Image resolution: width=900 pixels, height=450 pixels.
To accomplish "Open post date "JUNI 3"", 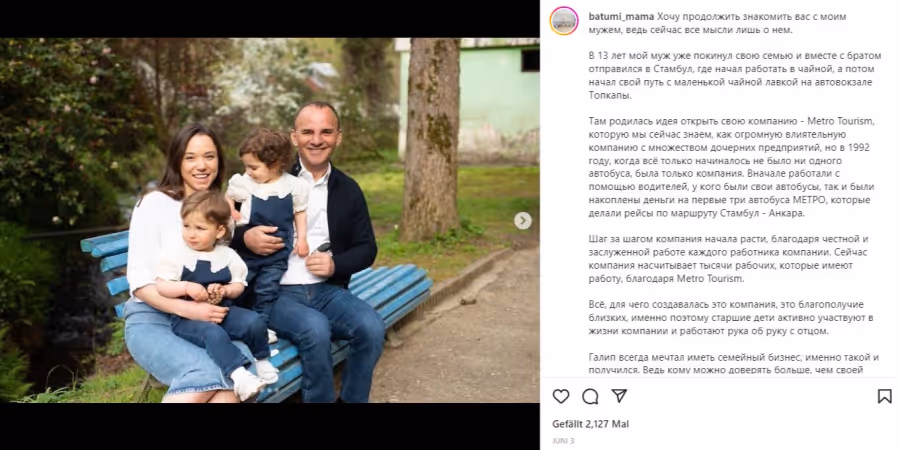I will click(563, 441).
